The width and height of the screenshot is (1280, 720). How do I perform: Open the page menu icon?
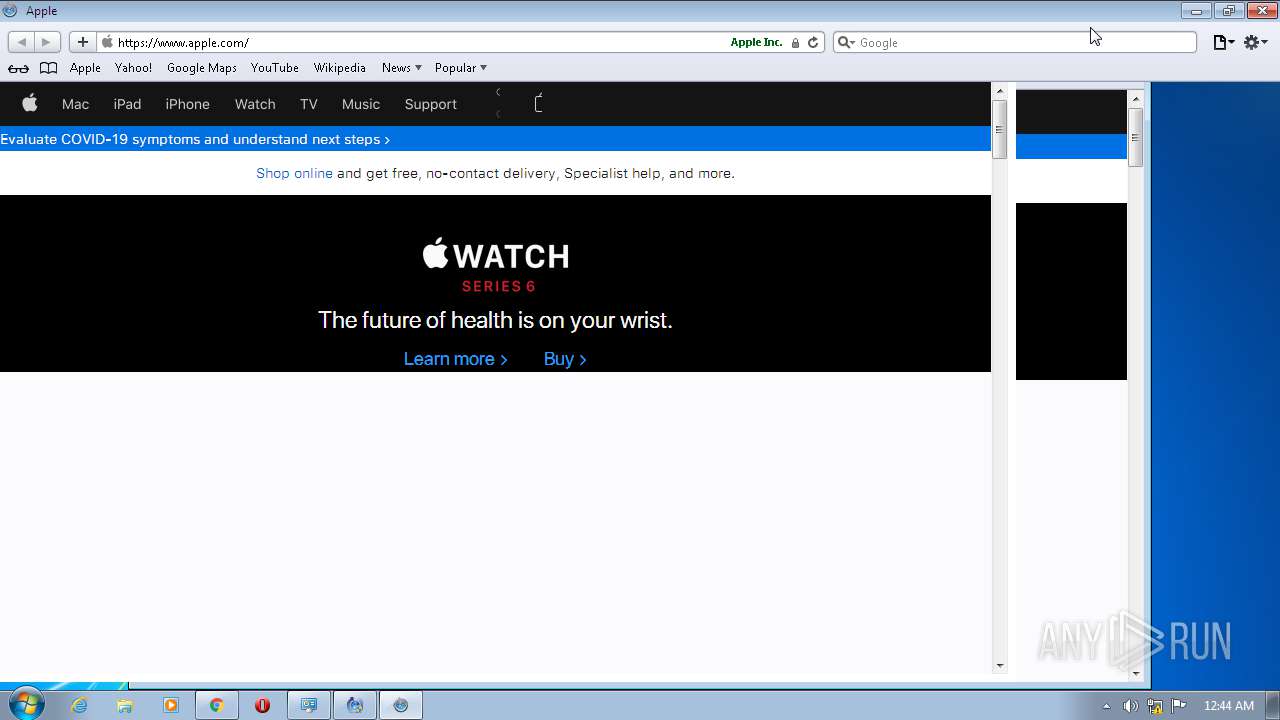click(x=1223, y=42)
